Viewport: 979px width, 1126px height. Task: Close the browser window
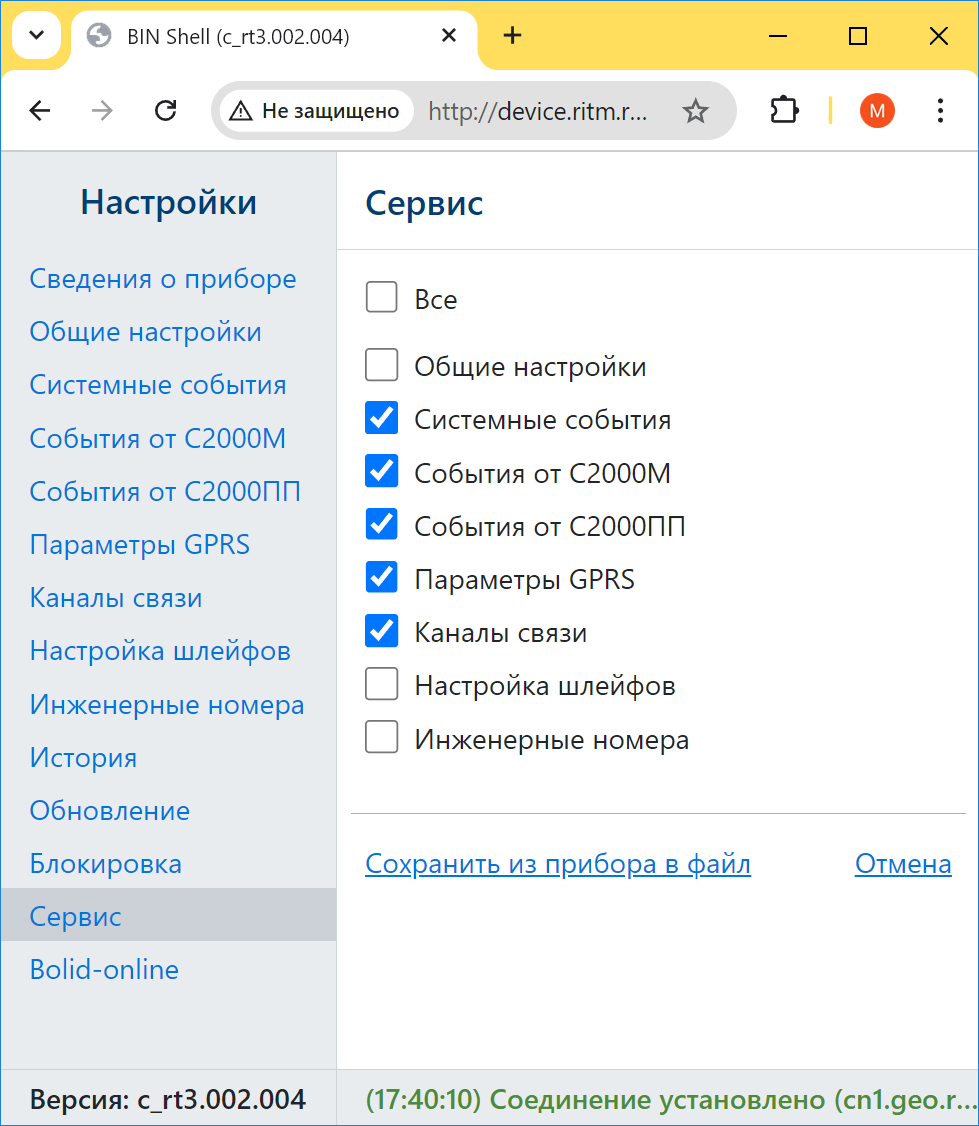tap(938, 35)
